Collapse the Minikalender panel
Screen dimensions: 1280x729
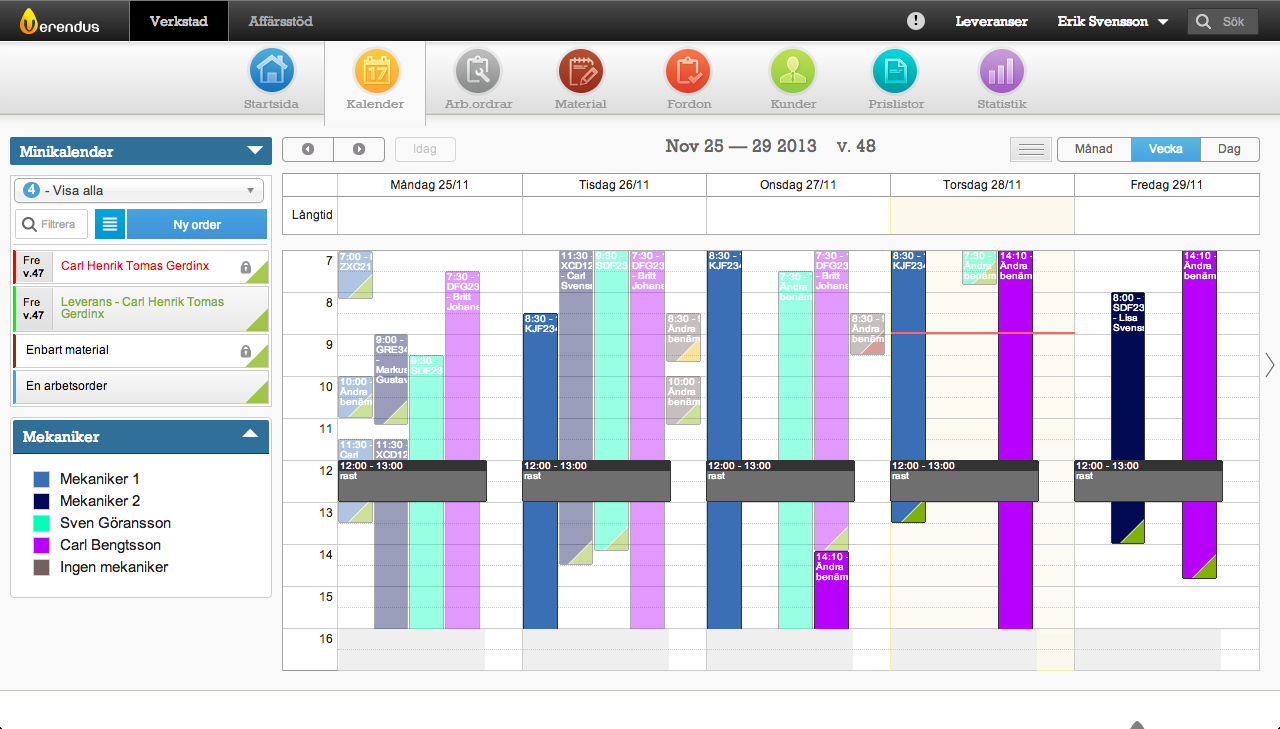253,152
